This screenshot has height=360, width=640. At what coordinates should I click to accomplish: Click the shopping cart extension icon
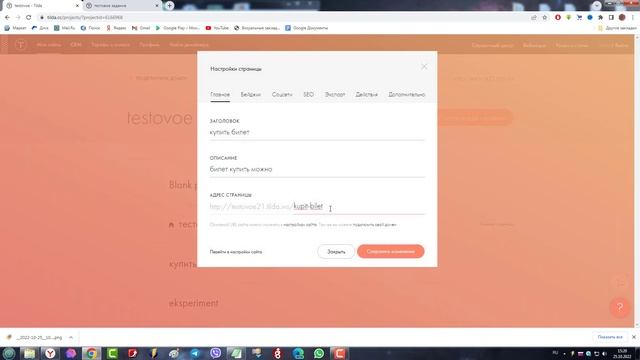(x=579, y=18)
